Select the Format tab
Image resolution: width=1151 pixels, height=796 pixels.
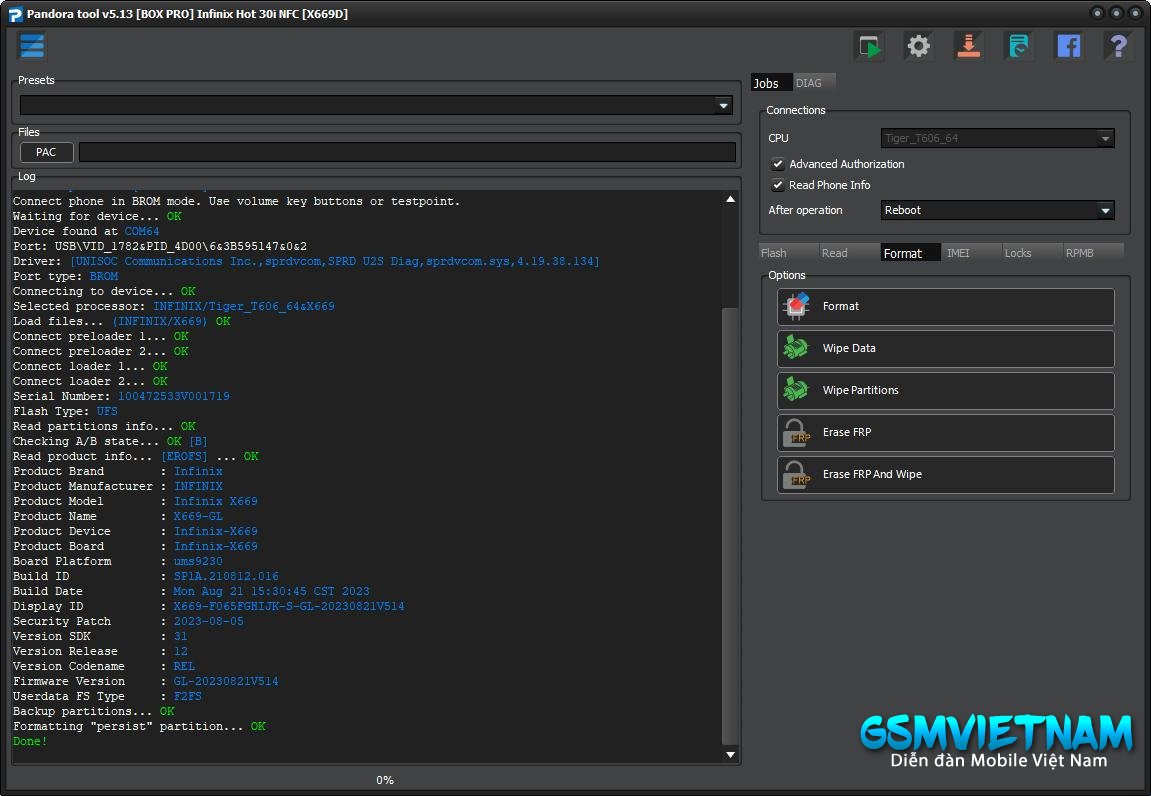[910, 253]
